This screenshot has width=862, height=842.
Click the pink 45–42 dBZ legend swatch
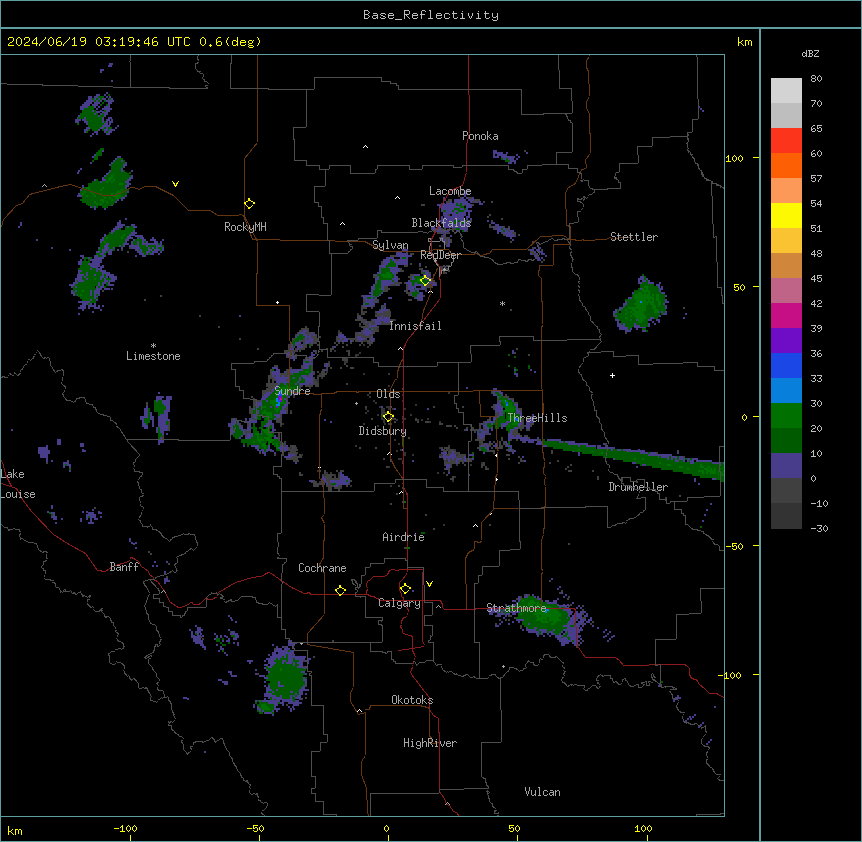pyautogui.click(x=786, y=291)
